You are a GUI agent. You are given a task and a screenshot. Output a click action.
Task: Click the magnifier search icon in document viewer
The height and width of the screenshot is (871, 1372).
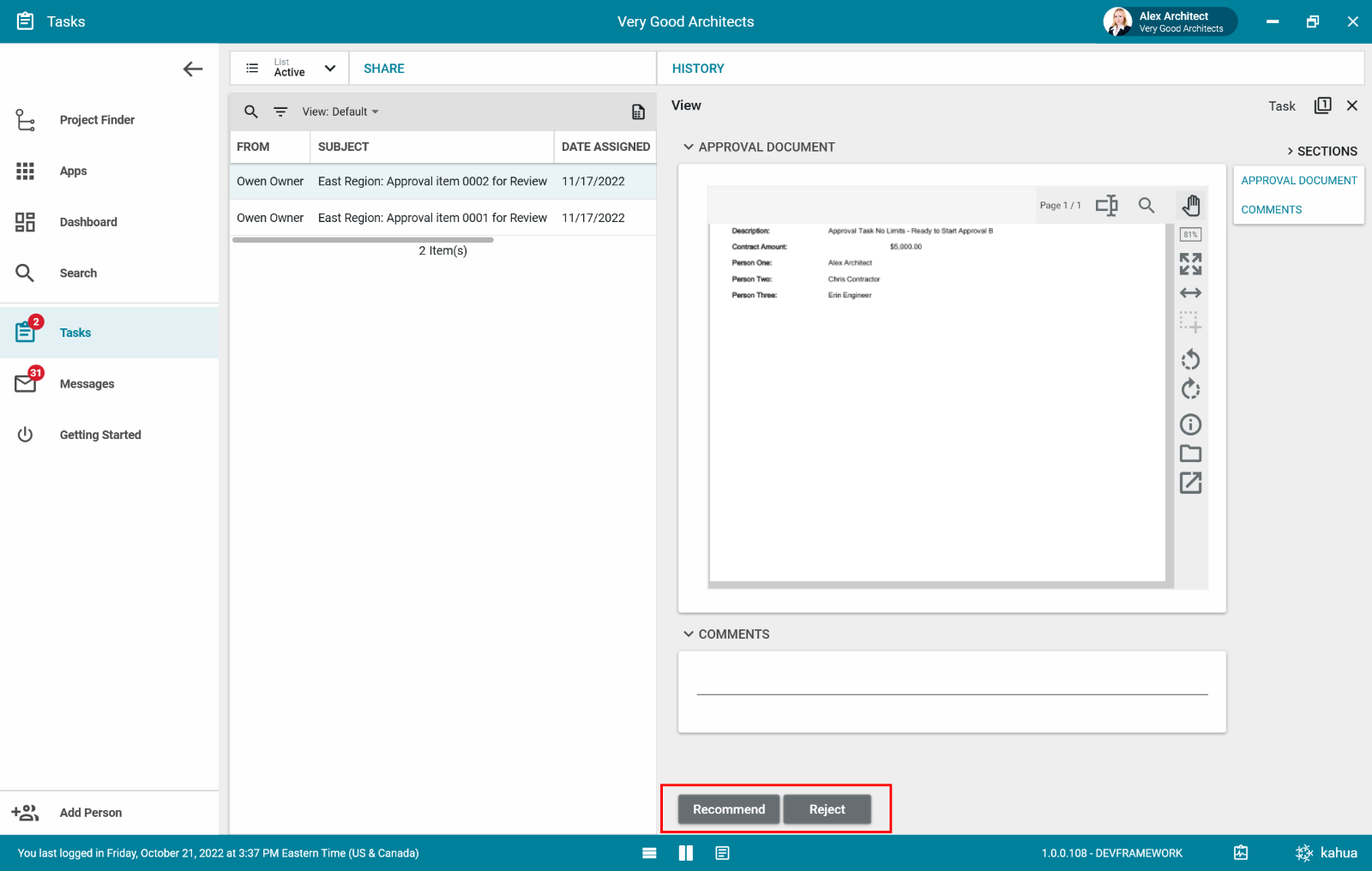1146,206
